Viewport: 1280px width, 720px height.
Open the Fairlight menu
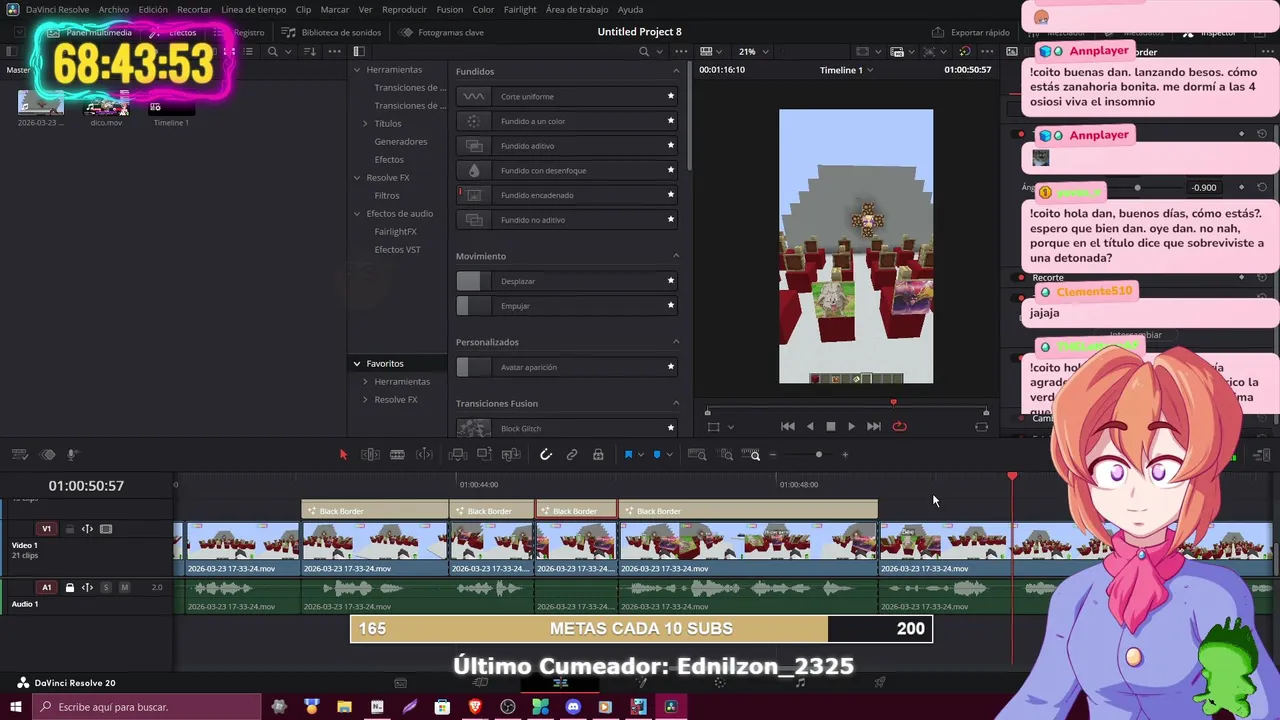click(520, 9)
